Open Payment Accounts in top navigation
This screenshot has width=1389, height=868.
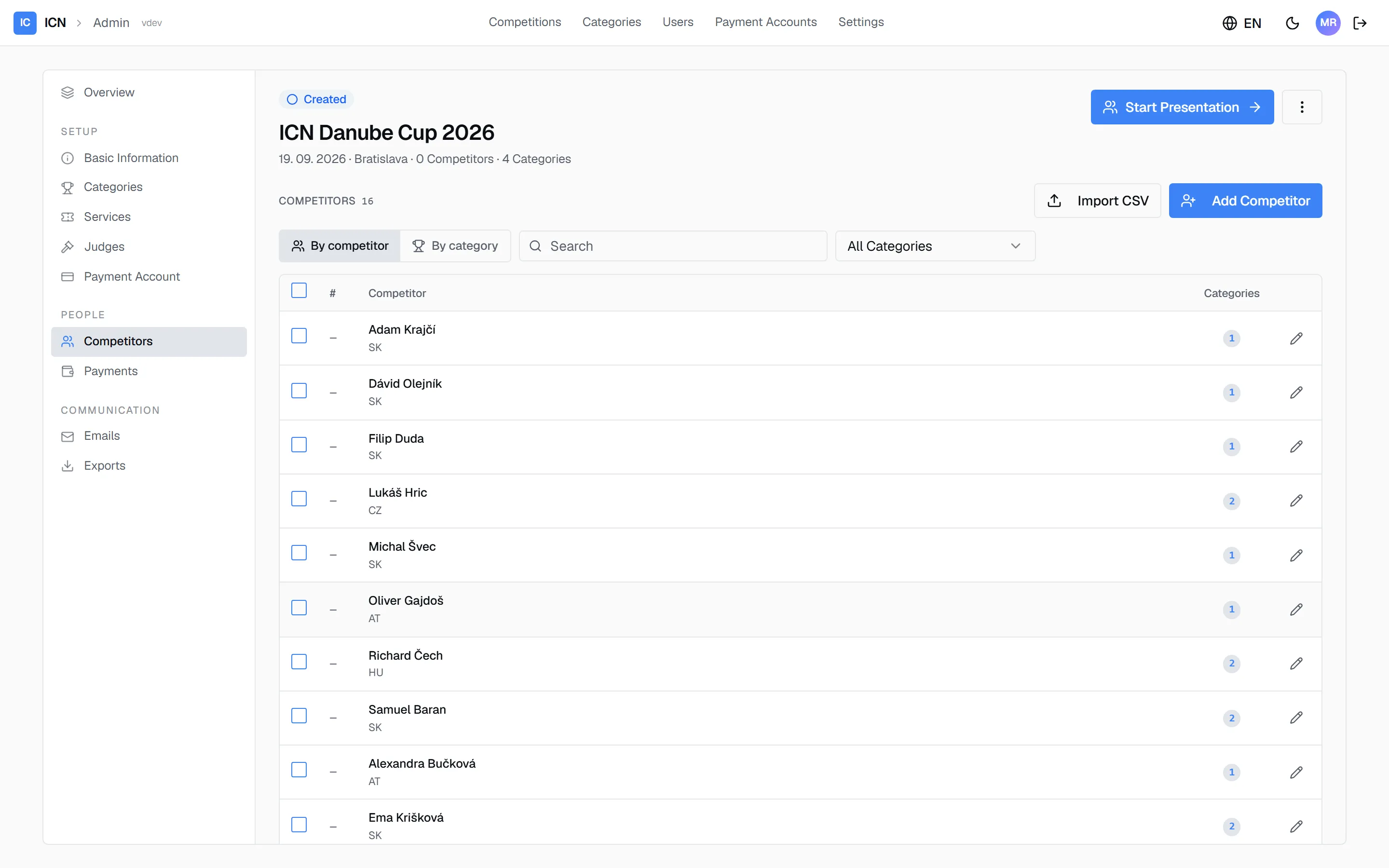click(766, 22)
